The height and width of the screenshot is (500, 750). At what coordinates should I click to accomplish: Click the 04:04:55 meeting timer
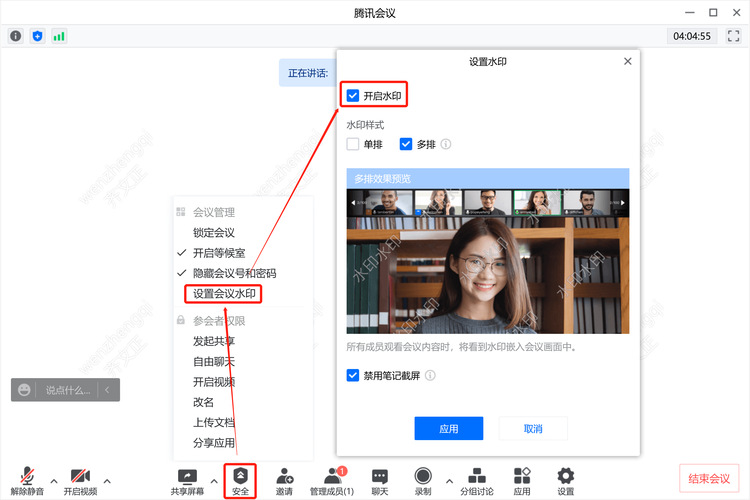[692, 36]
